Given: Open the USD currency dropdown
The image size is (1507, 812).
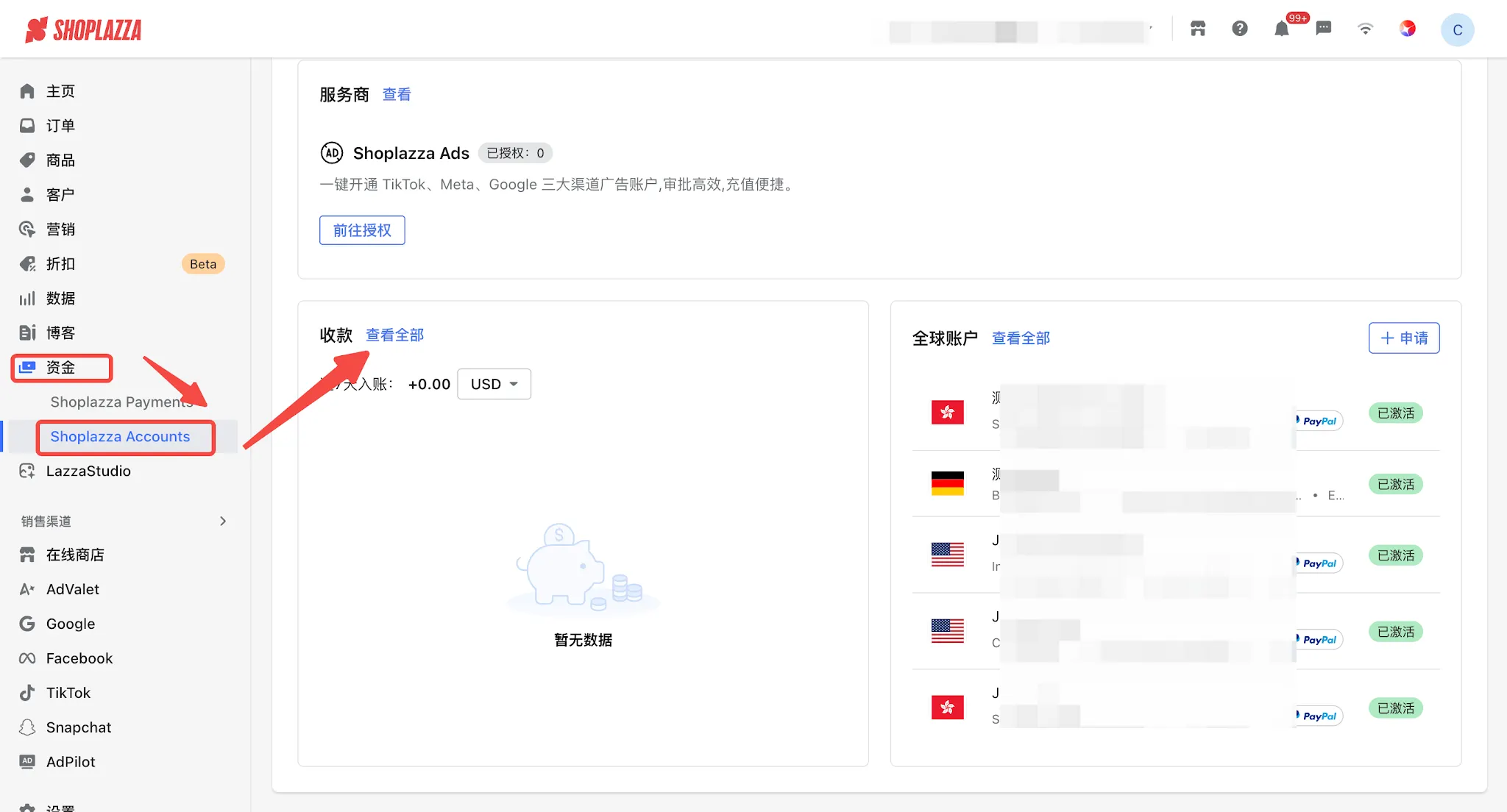Looking at the screenshot, I should click(x=494, y=384).
